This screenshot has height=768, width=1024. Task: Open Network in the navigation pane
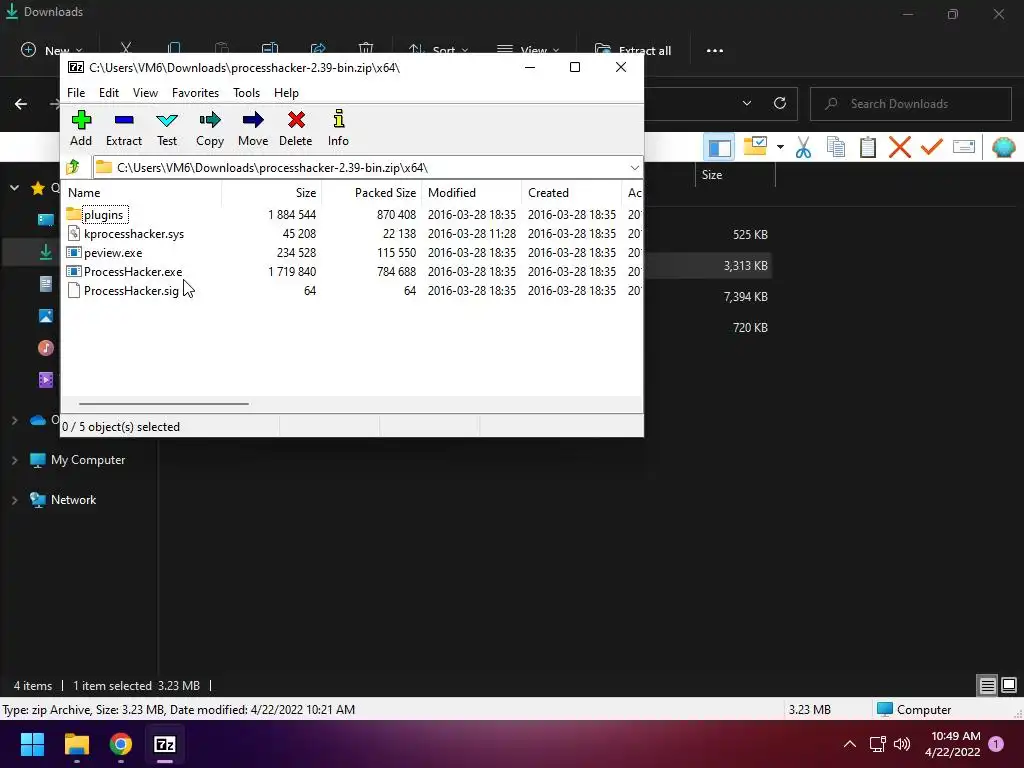click(73, 500)
